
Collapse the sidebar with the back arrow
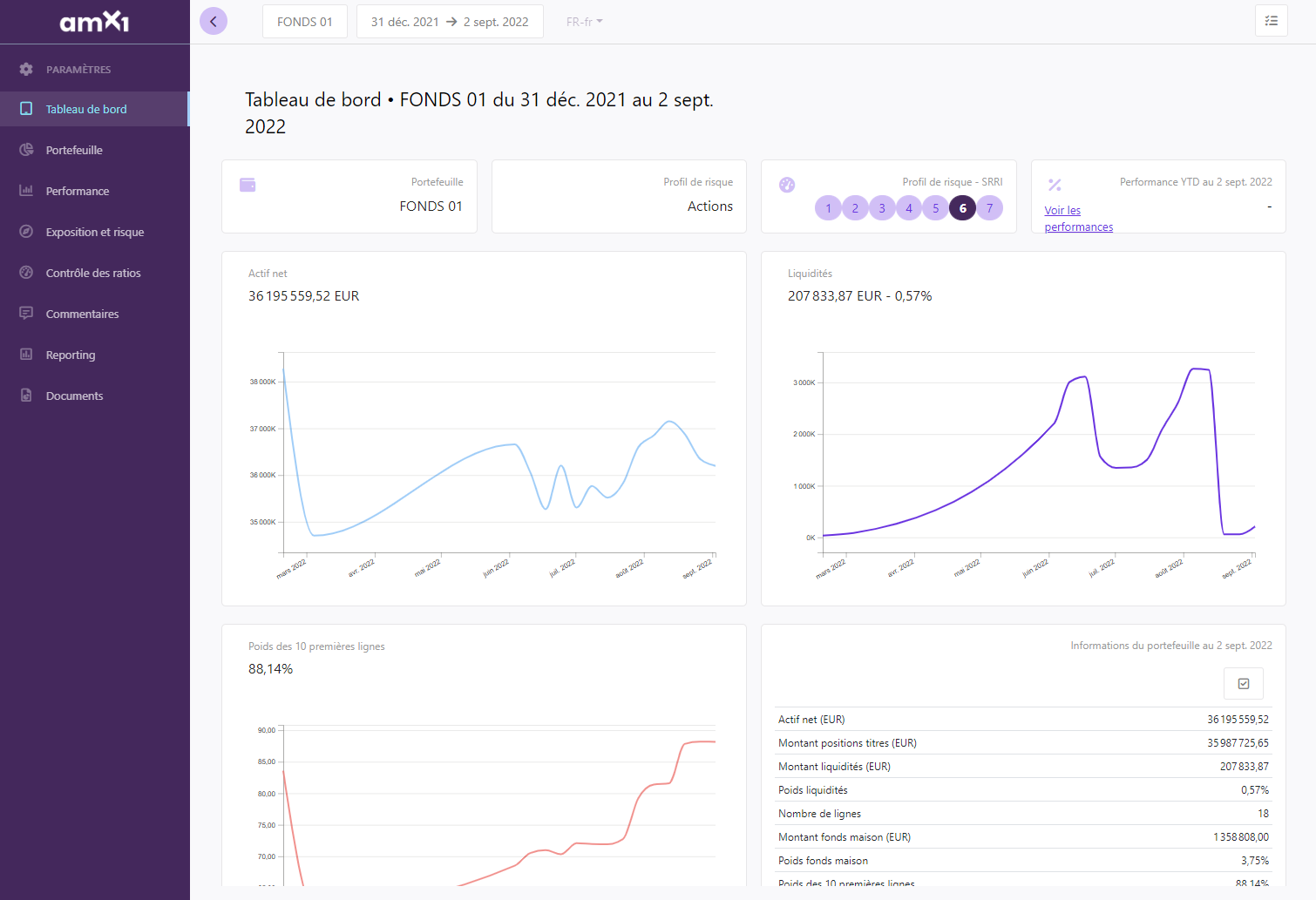point(214,21)
